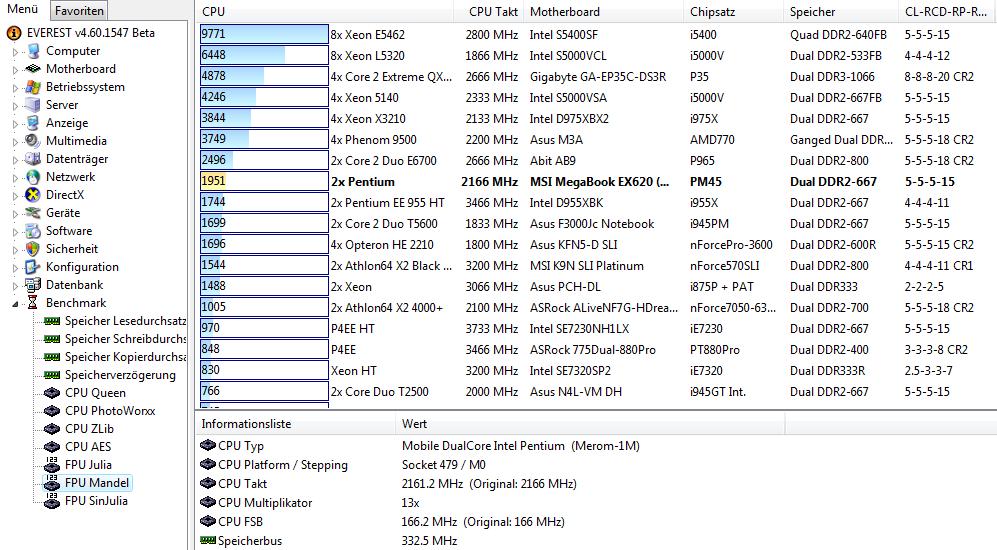Switch to the Menü tab
The width and height of the screenshot is (997, 550).
click(x=22, y=10)
